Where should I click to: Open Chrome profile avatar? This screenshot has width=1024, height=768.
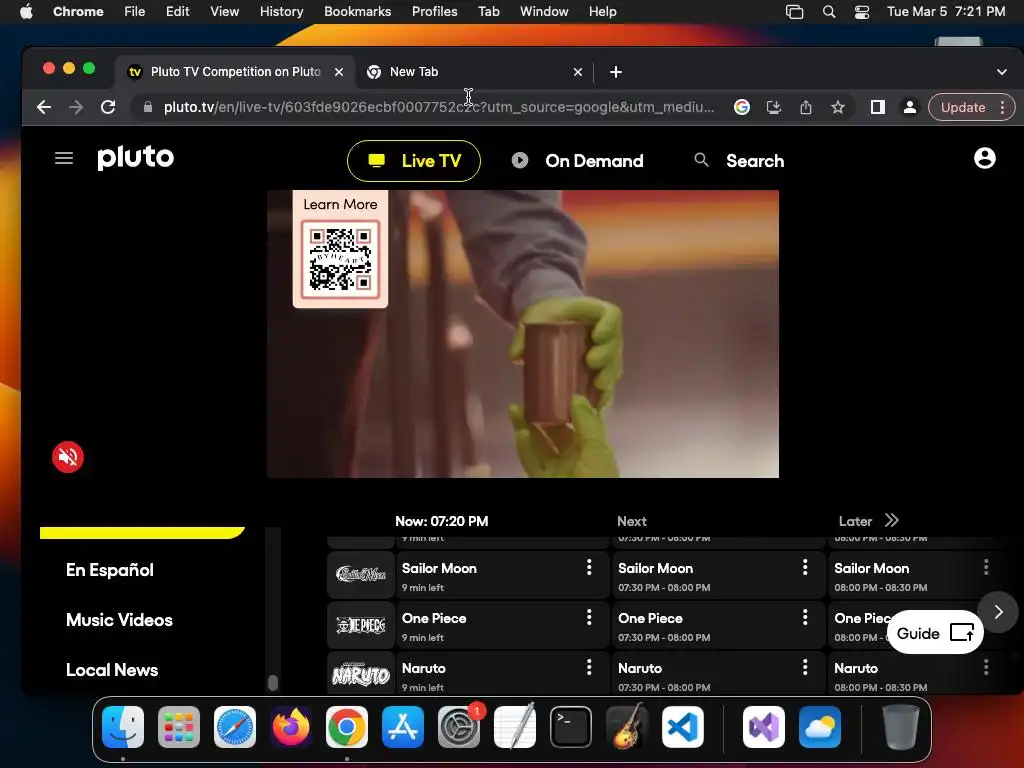click(x=910, y=107)
